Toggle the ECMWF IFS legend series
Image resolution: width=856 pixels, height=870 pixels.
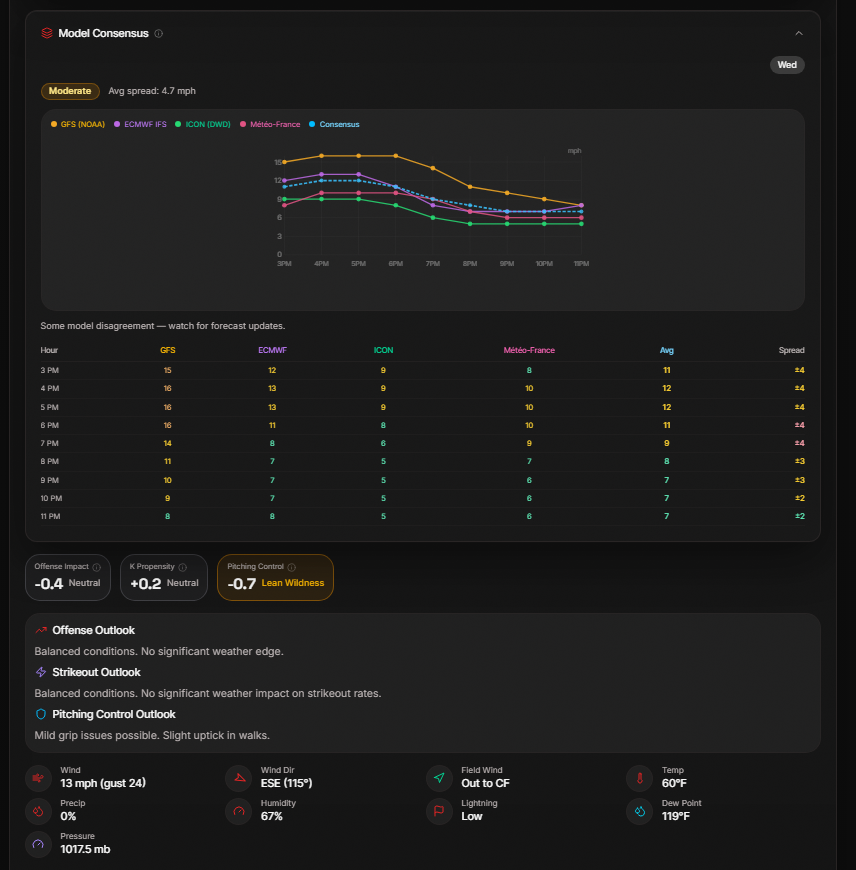[140, 124]
